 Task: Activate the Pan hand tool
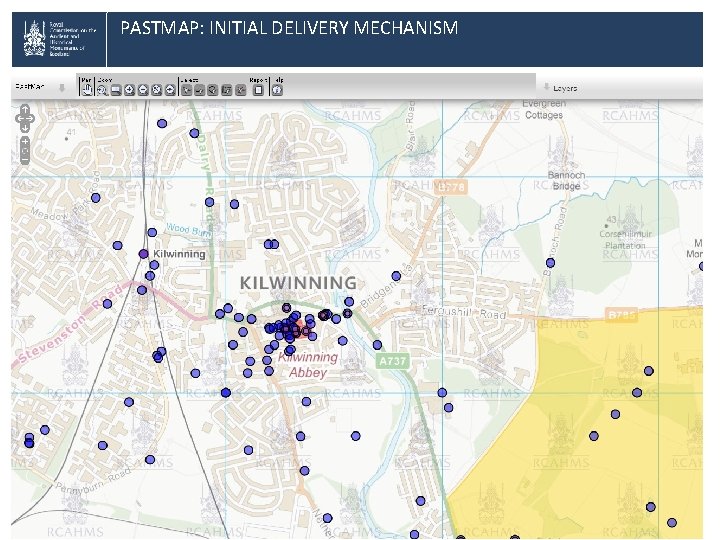click(86, 90)
